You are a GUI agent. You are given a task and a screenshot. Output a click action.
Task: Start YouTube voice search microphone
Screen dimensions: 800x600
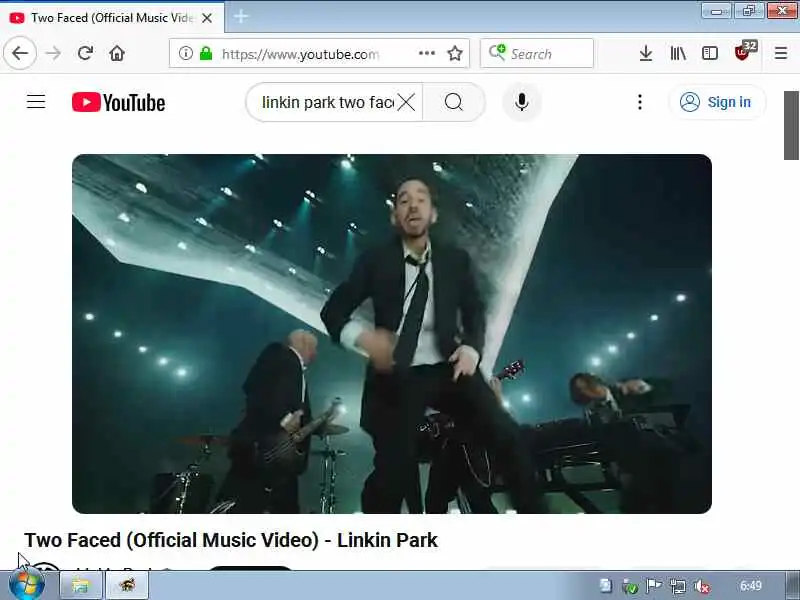coord(521,102)
